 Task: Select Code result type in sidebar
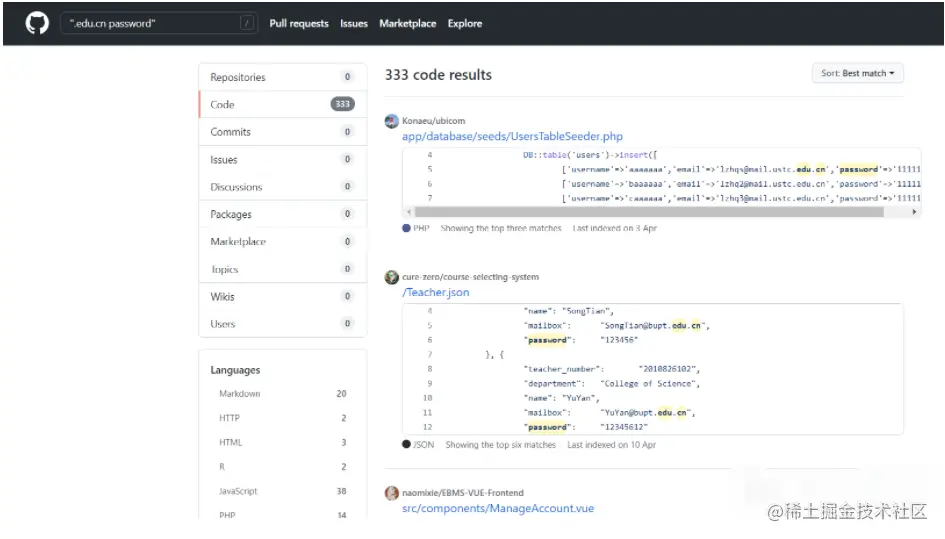pos(283,104)
